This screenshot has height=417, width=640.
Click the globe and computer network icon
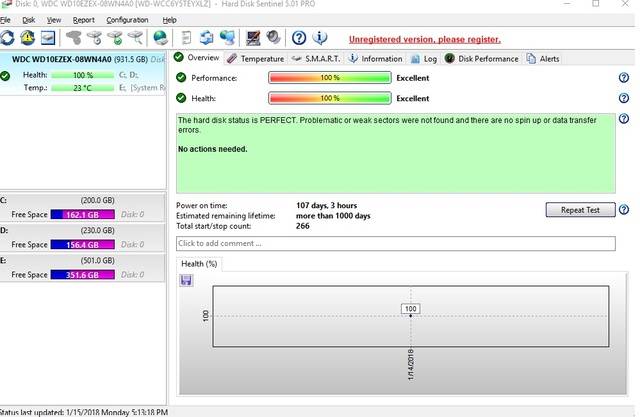coord(227,38)
